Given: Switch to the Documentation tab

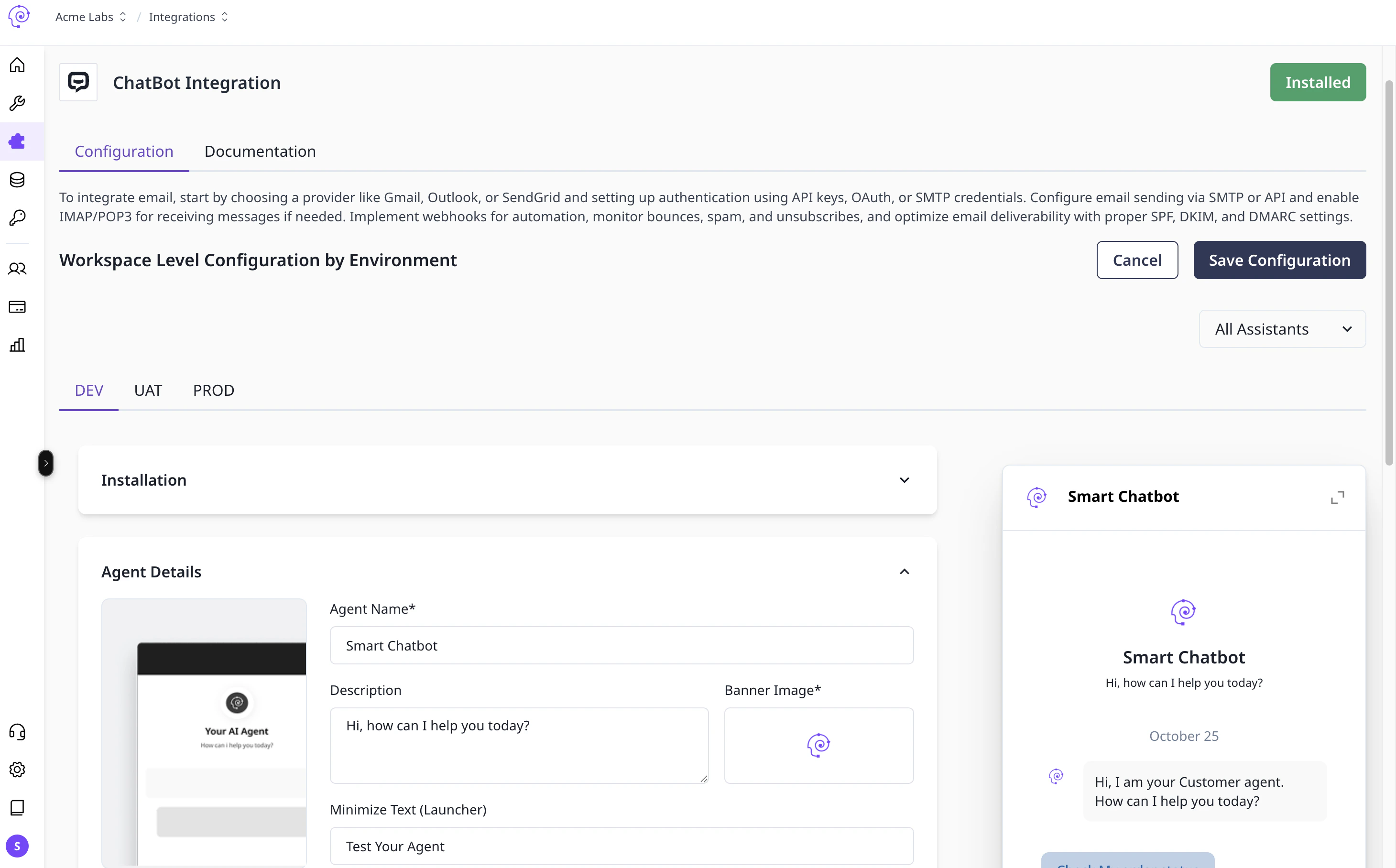Looking at the screenshot, I should pos(260,152).
